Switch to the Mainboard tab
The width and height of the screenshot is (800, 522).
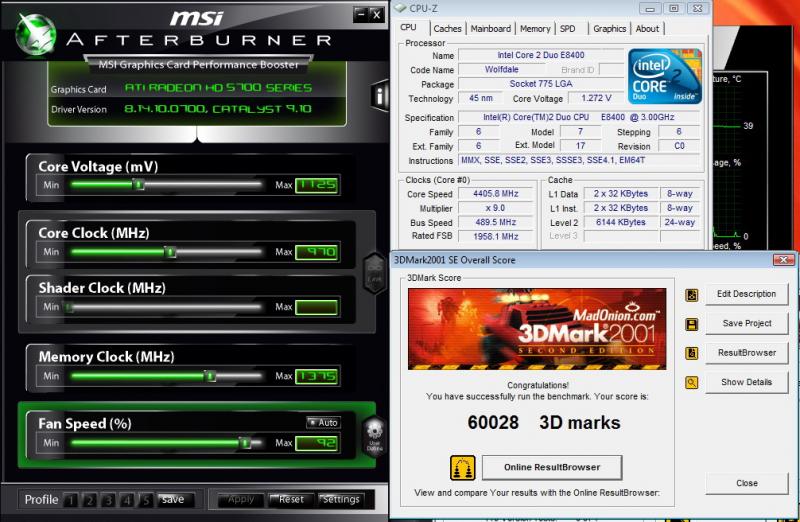(x=490, y=29)
